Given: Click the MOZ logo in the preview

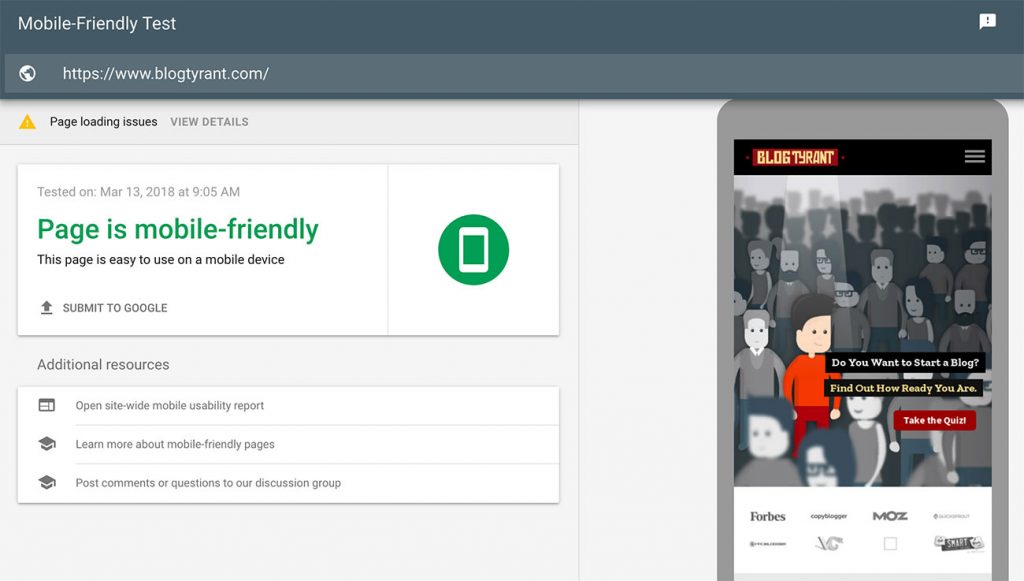Looking at the screenshot, I should (889, 516).
